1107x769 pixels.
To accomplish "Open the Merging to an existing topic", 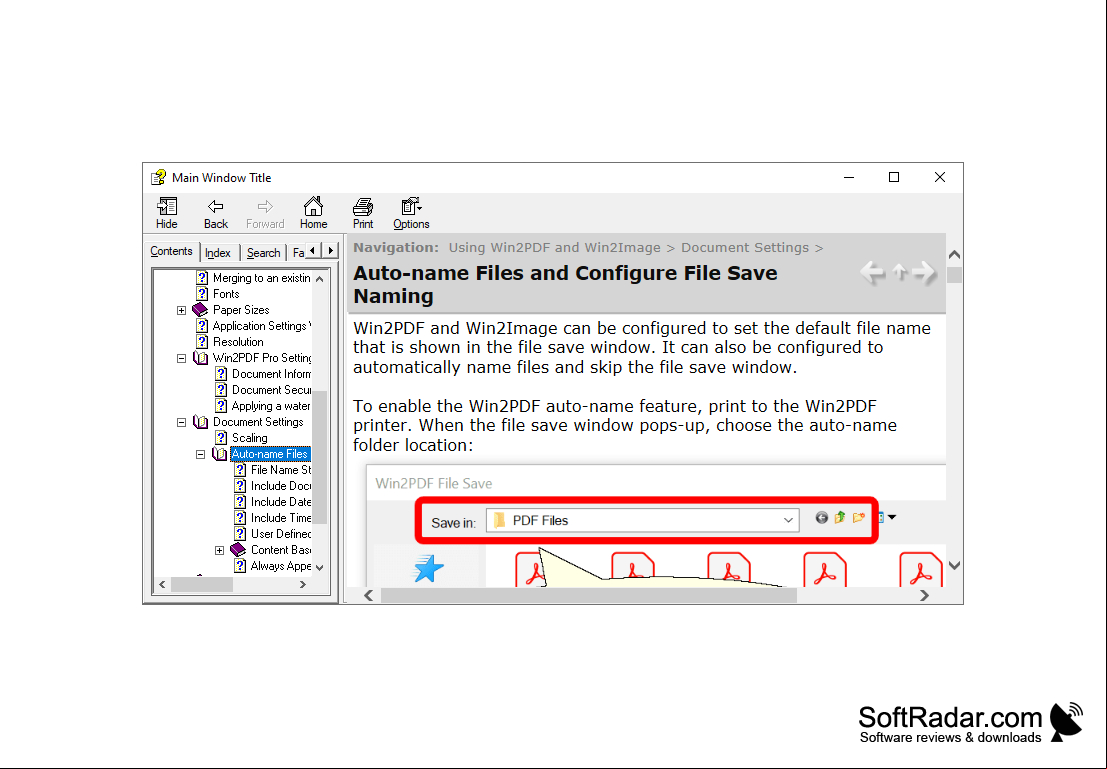I will (261, 278).
